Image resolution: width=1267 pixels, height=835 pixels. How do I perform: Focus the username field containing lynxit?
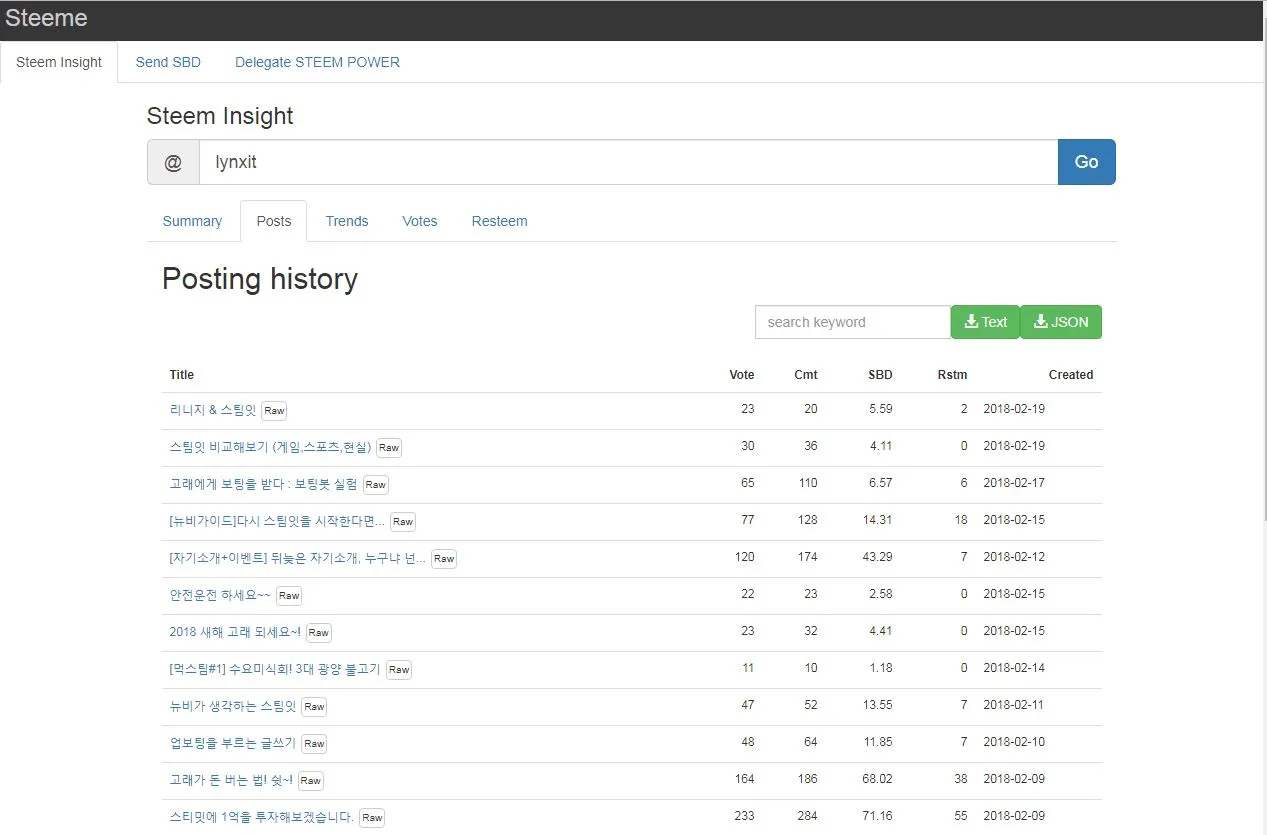(628, 162)
